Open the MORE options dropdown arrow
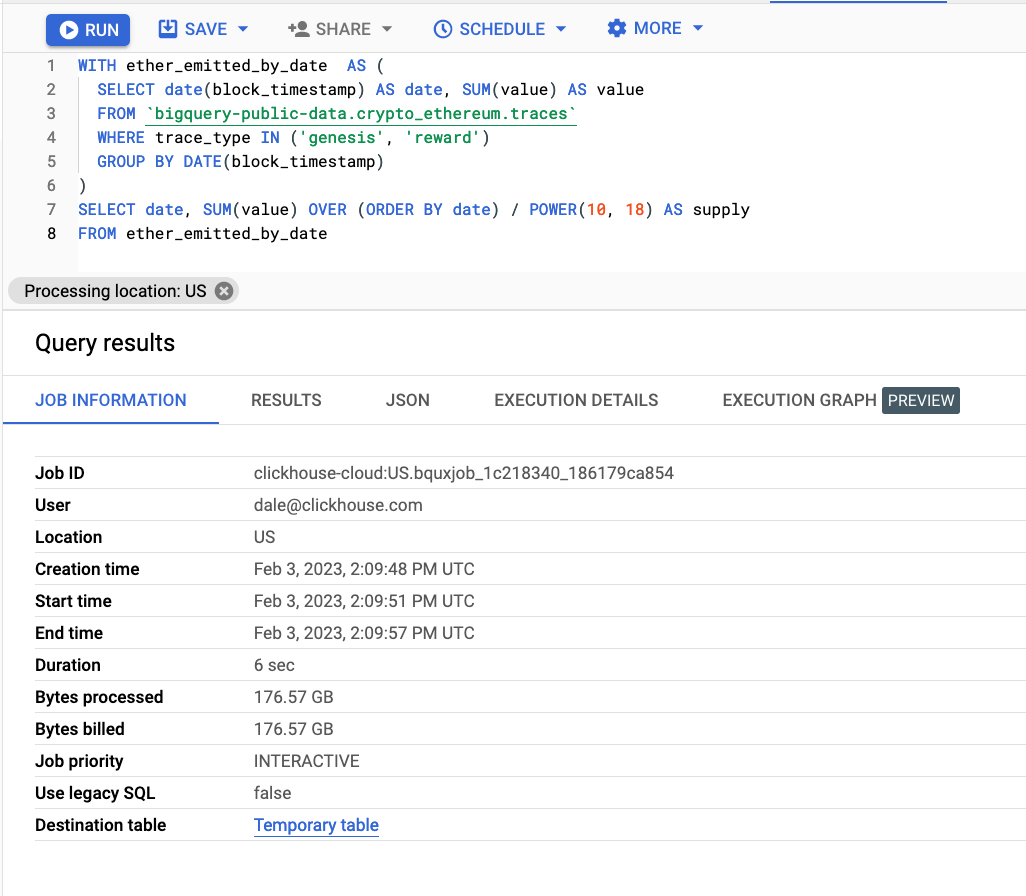The height and width of the screenshot is (896, 1026). pyautogui.click(x=698, y=28)
